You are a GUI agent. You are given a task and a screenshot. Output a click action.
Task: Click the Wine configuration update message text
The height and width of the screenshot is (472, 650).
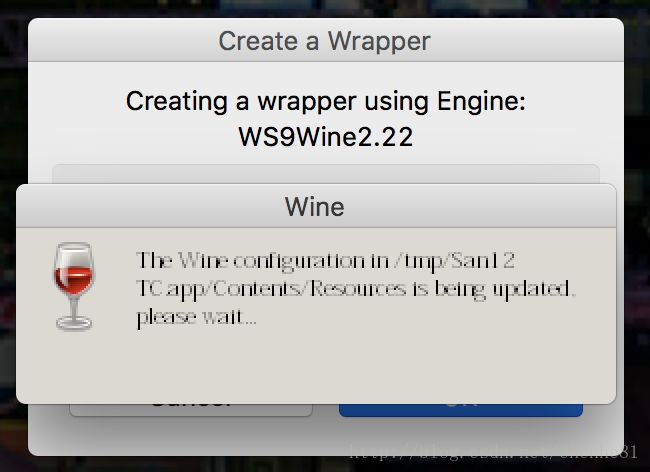[356, 289]
